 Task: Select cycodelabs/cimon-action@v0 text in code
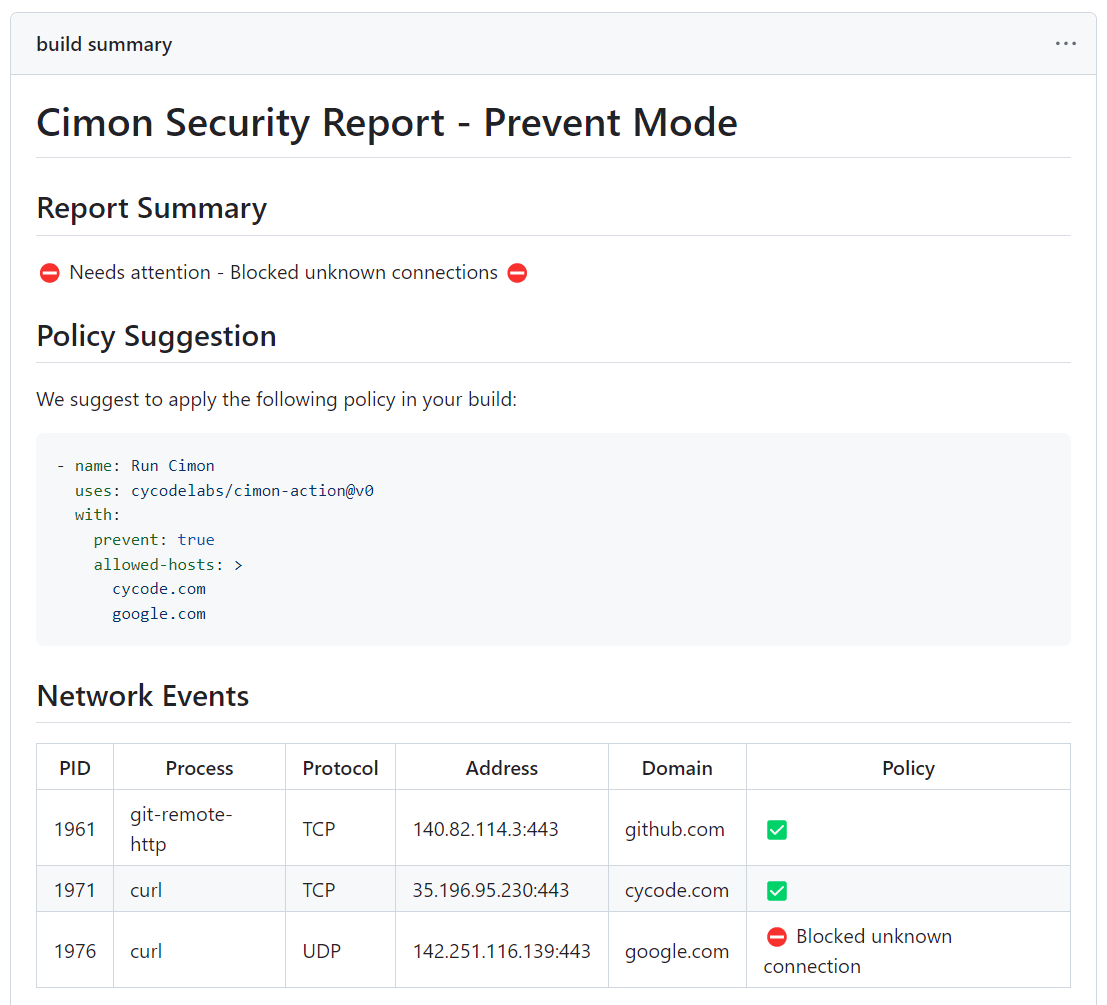pyautogui.click(x=252, y=491)
